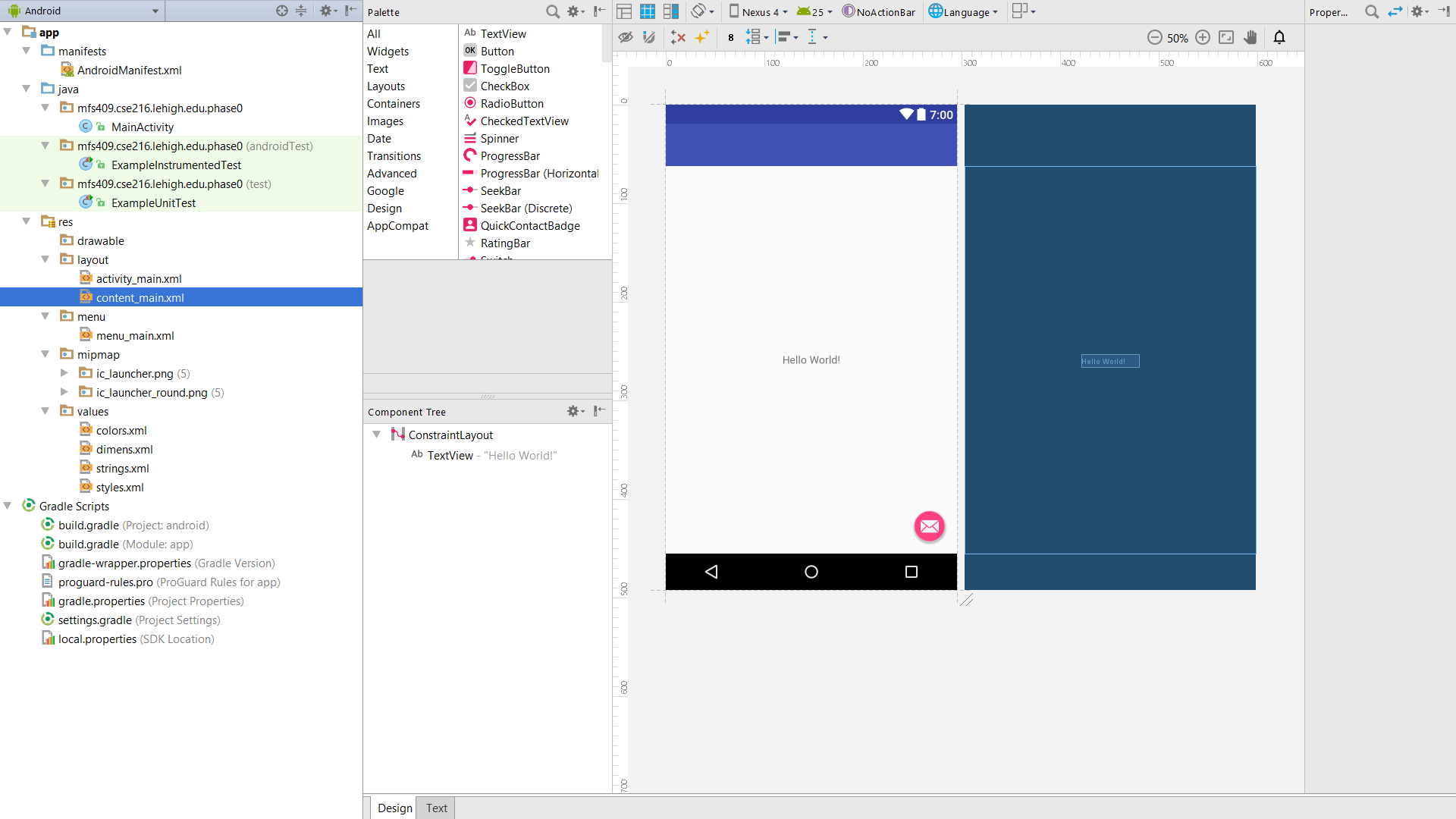The width and height of the screenshot is (1456, 819).
Task: Switch to the Text tab
Action: (436, 808)
